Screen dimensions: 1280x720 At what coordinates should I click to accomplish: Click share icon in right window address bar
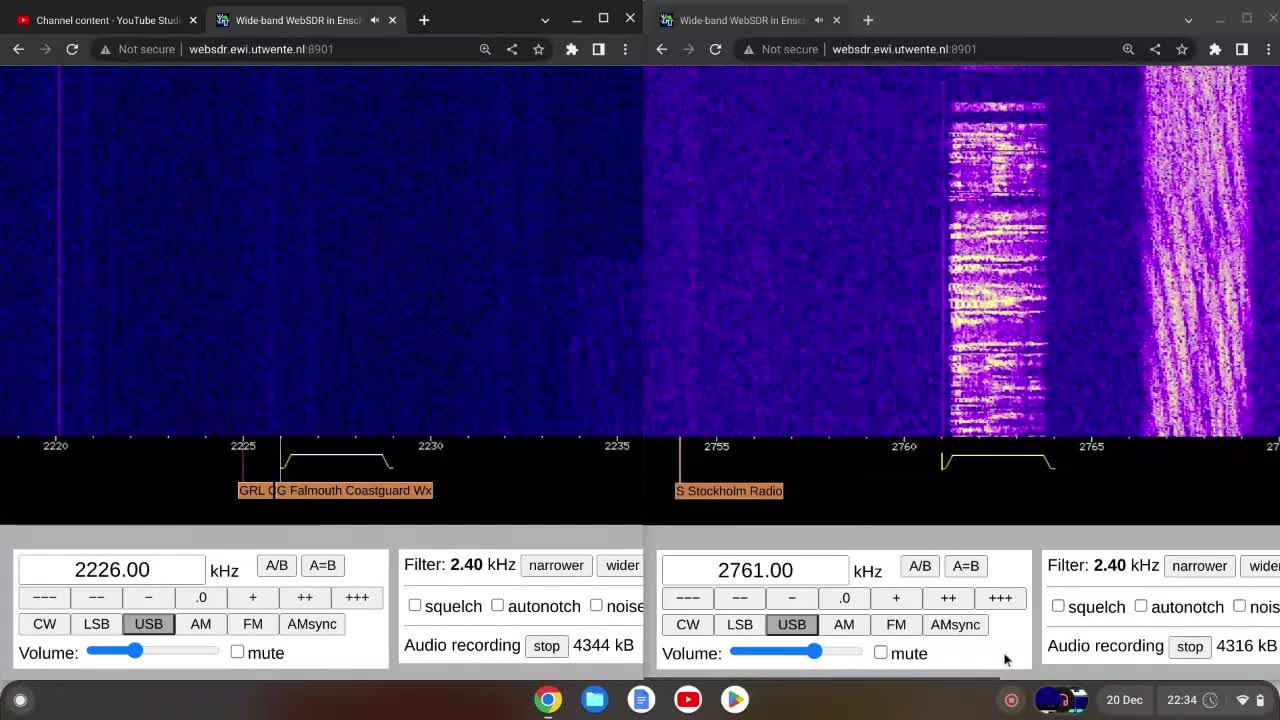pos(1155,49)
